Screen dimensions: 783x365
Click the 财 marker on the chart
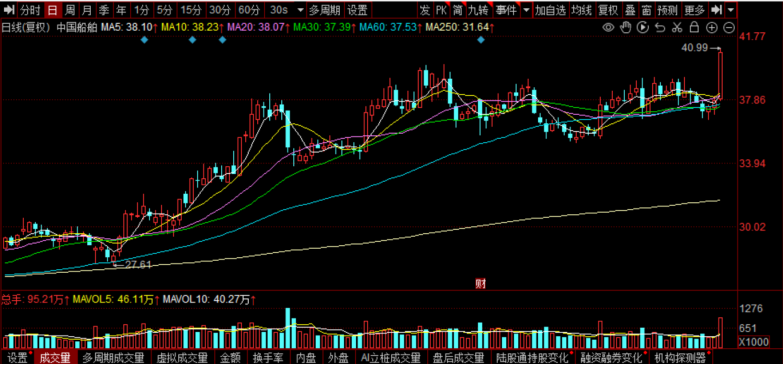click(x=480, y=284)
